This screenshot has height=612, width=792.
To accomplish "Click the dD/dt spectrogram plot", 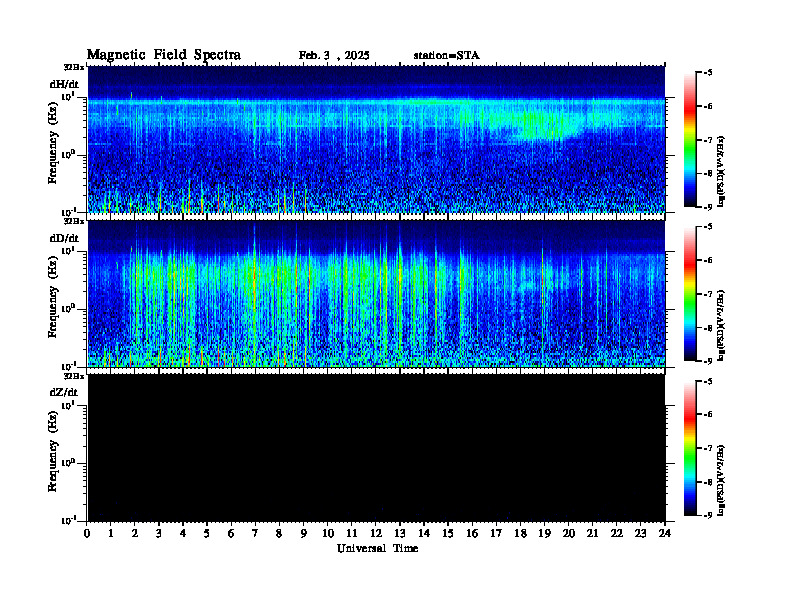I will pyautogui.click(x=376, y=293).
